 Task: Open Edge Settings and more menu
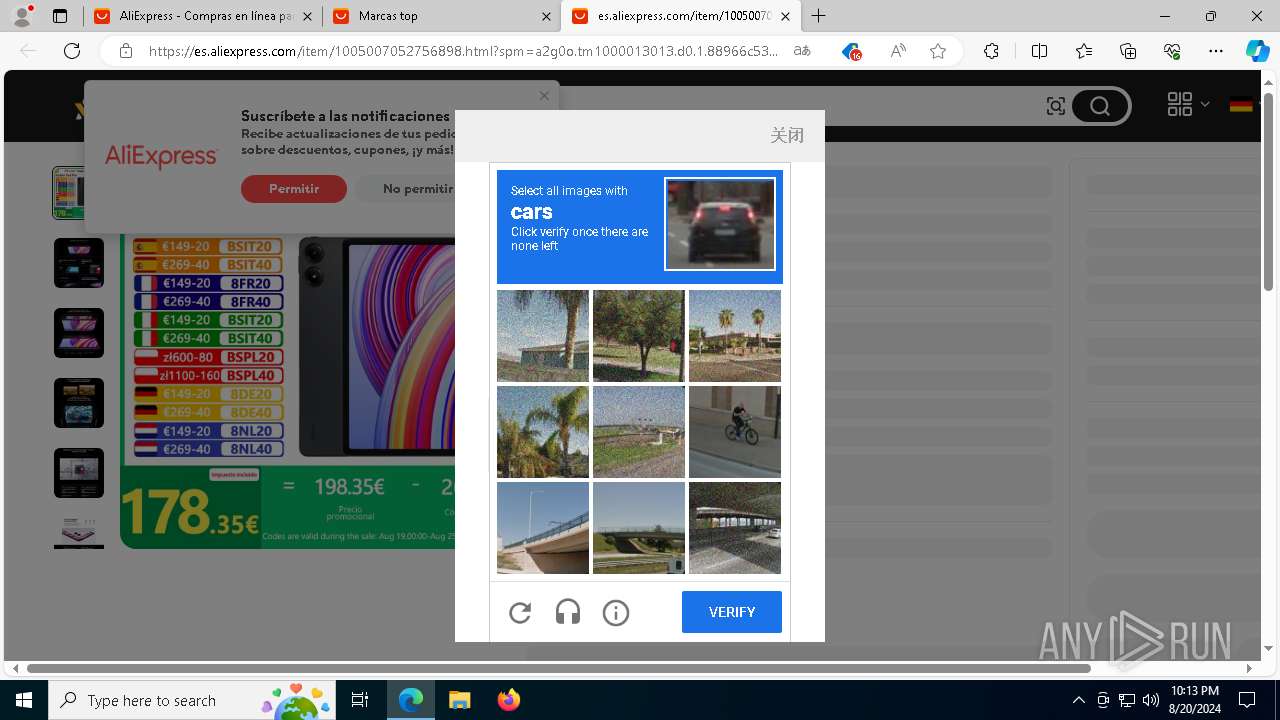(x=1216, y=51)
